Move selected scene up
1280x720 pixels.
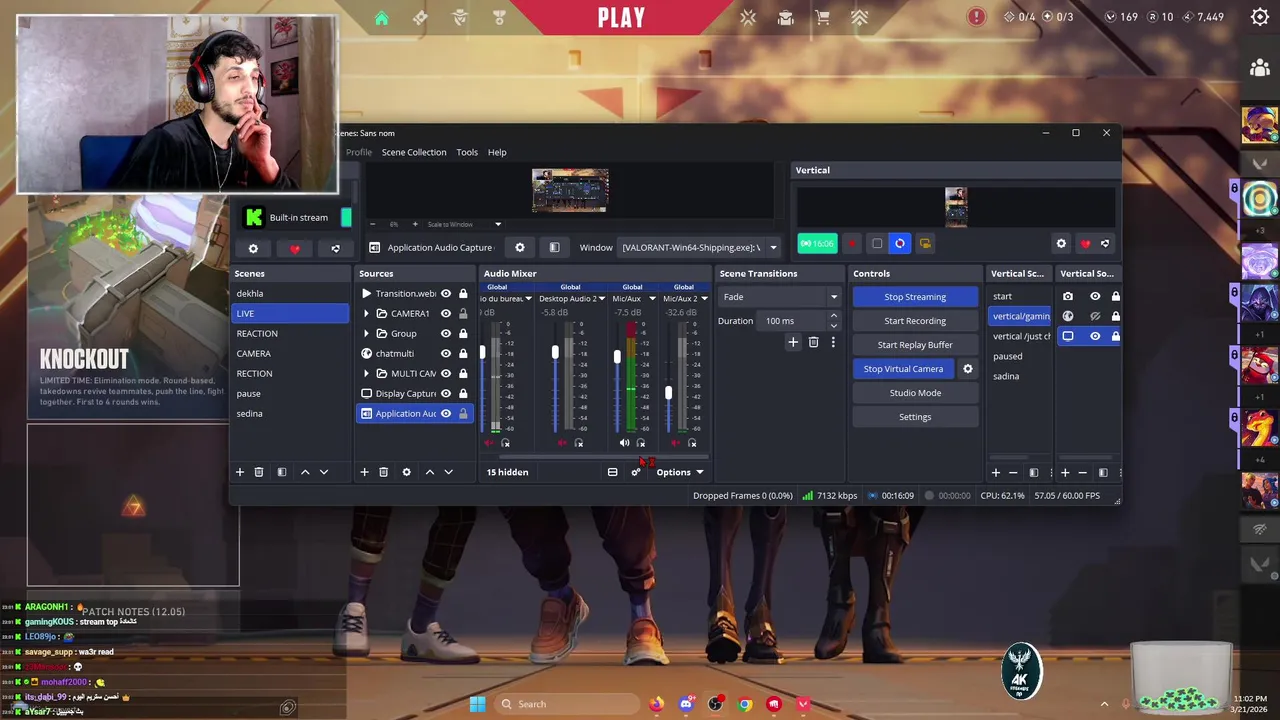(305, 472)
